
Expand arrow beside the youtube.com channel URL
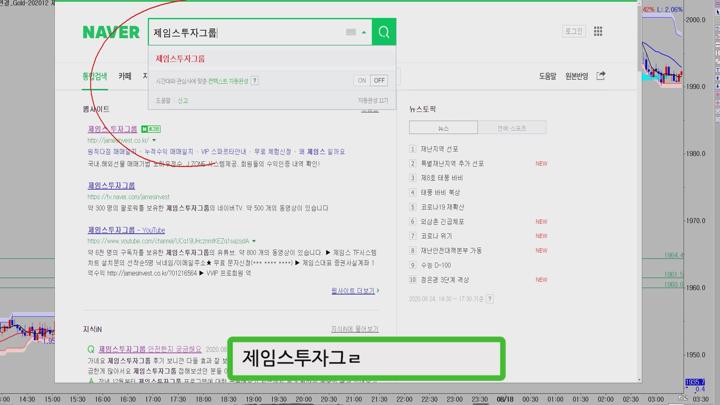coord(254,241)
